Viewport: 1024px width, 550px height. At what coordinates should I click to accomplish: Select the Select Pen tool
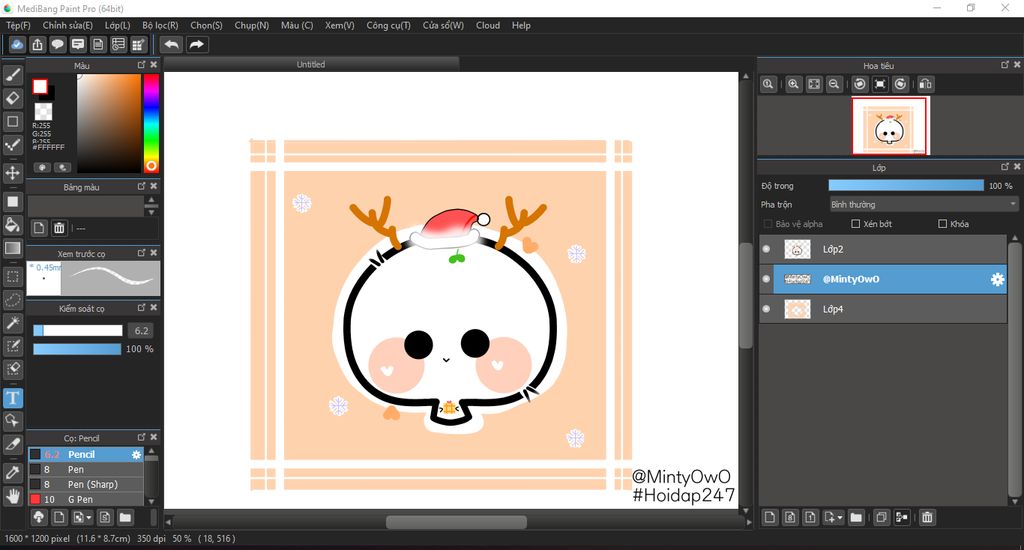pyautogui.click(x=12, y=346)
